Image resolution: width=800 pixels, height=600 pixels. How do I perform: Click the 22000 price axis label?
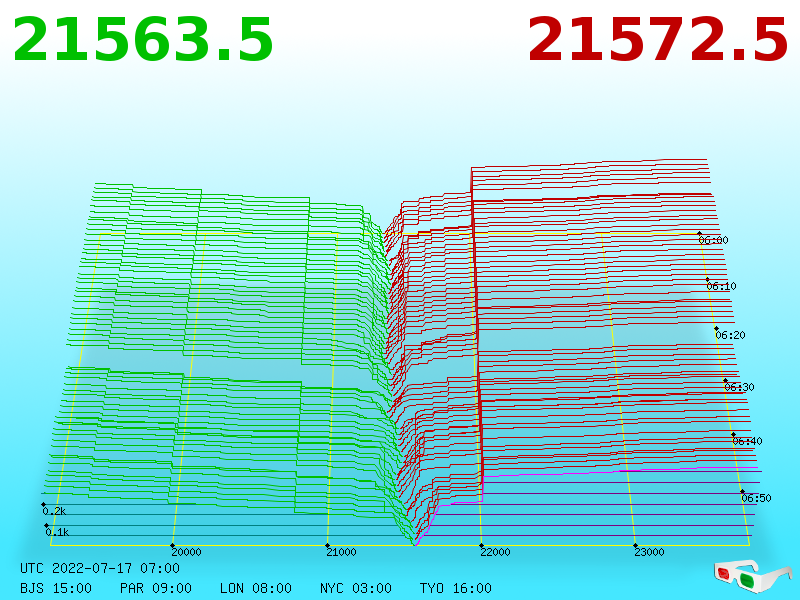[495, 552]
